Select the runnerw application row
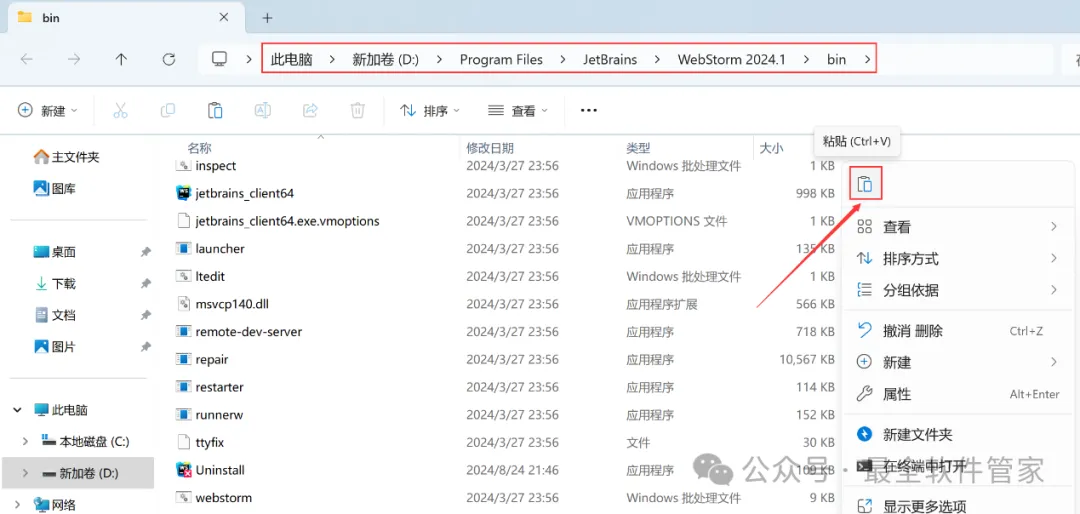The height and width of the screenshot is (514, 1080). point(506,415)
